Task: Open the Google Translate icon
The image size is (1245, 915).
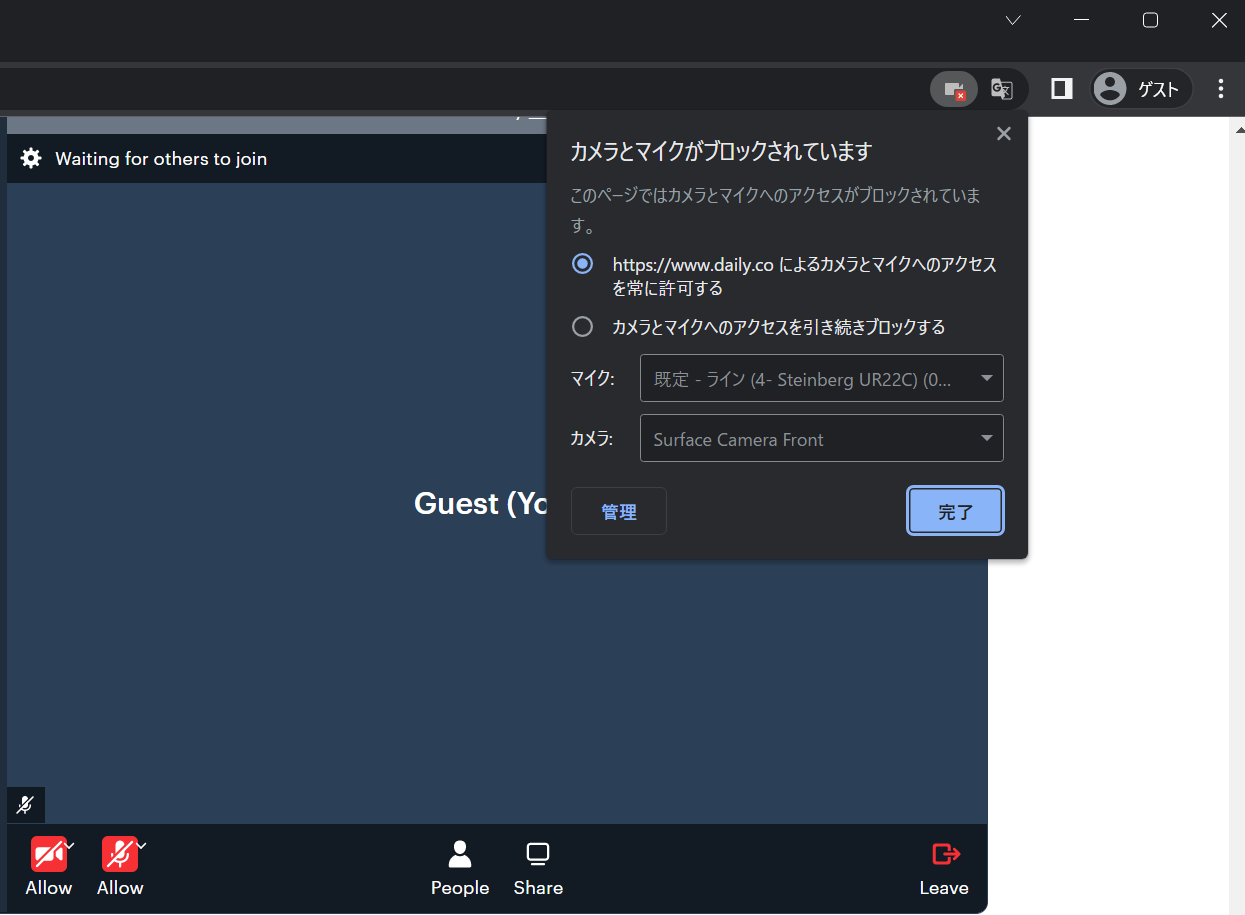Action: [1001, 89]
